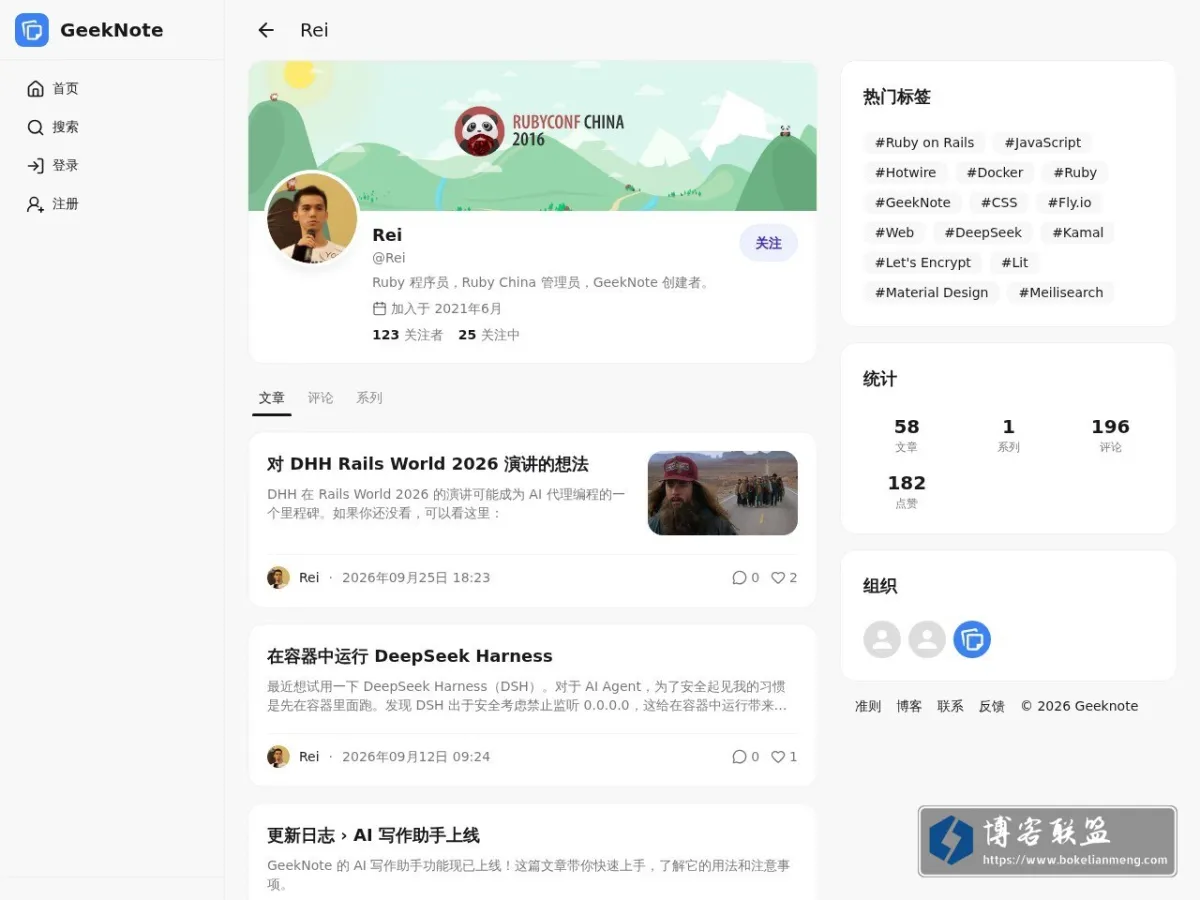This screenshot has height=900, width=1200.
Task: Select the #Material Design tag
Action: point(931,292)
